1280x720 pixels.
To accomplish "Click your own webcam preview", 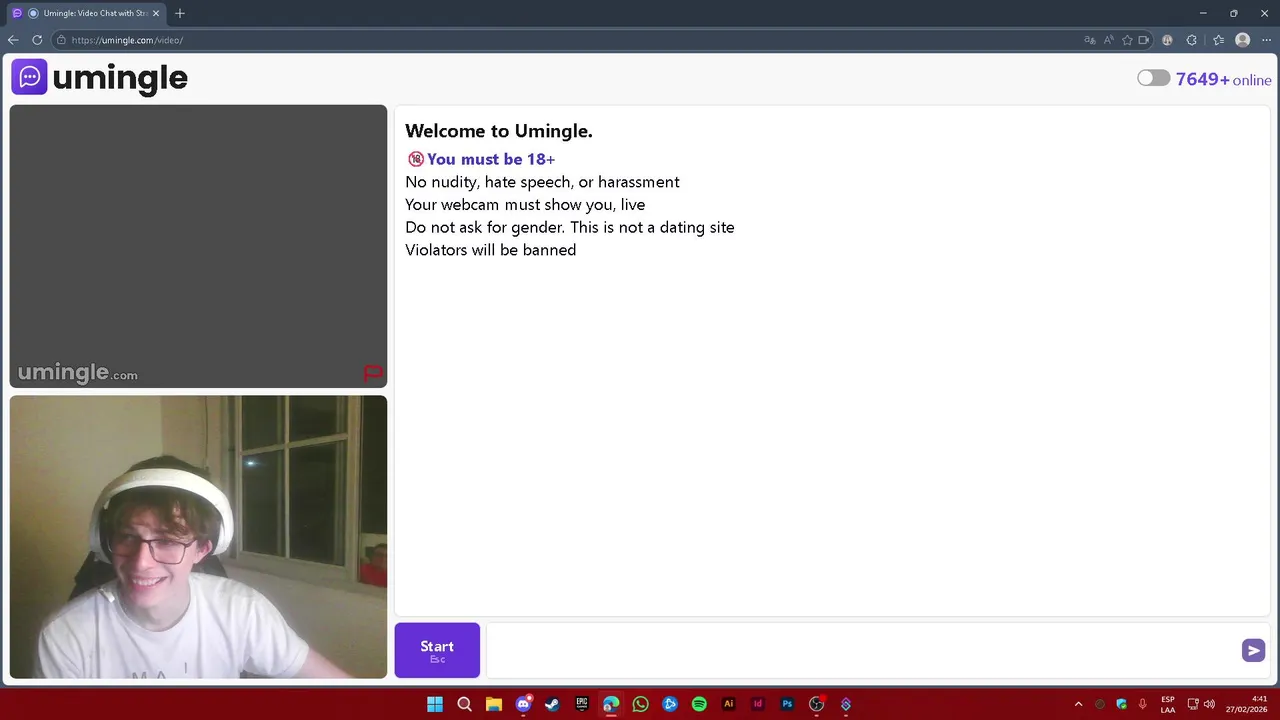I will tap(198, 537).
